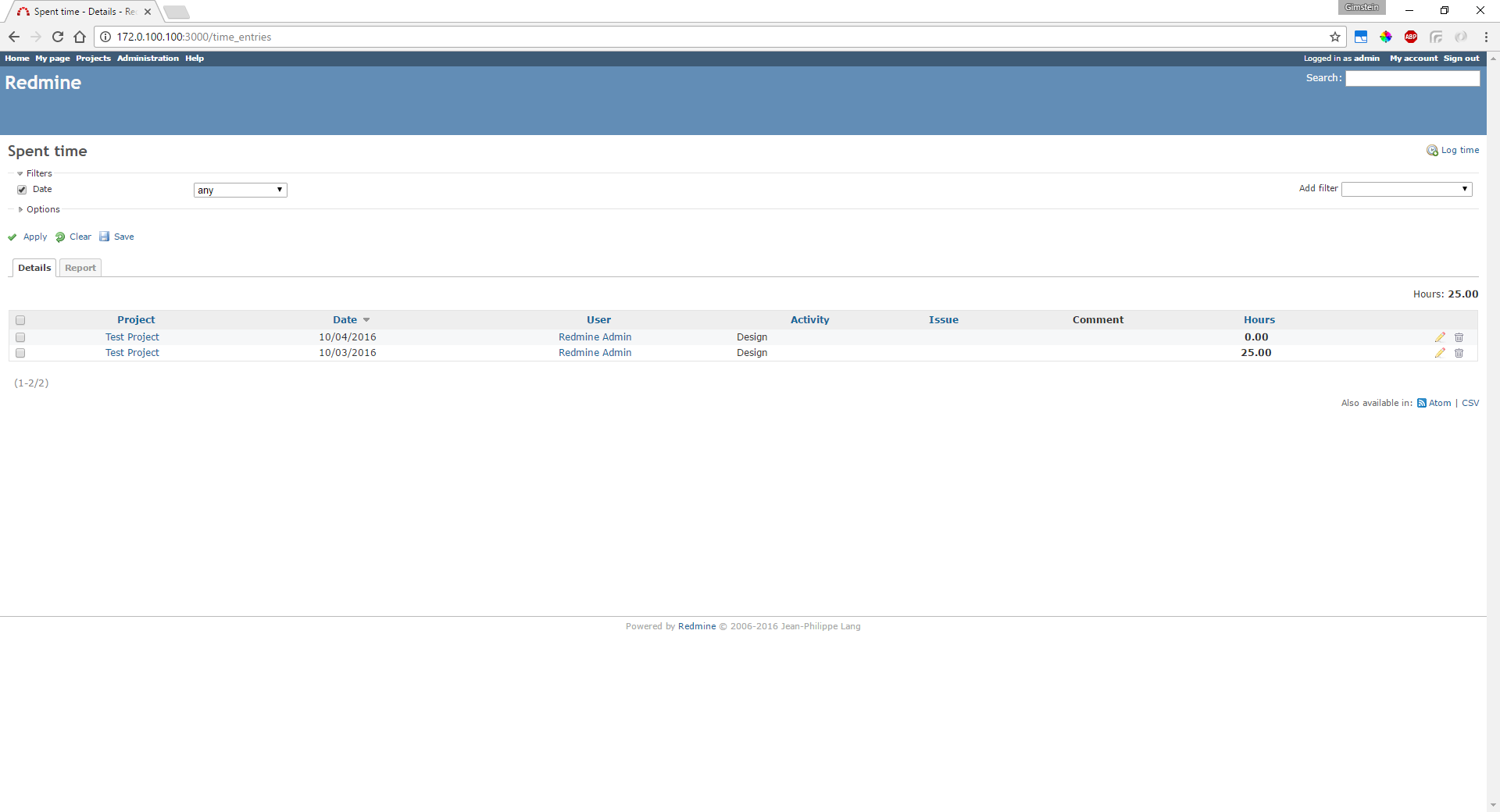Click the Atom feed icon
Viewport: 1500px width, 812px height.
pos(1422,403)
